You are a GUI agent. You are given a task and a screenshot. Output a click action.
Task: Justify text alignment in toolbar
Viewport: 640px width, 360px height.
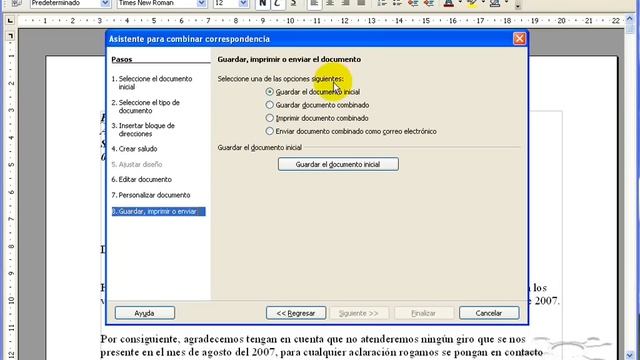(x=361, y=4)
